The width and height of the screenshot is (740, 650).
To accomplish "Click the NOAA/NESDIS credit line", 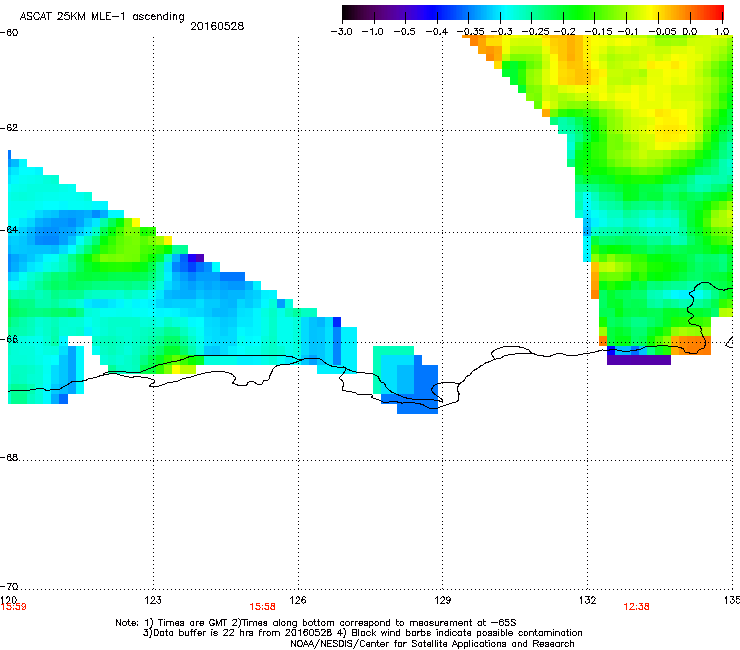I will pos(432,644).
